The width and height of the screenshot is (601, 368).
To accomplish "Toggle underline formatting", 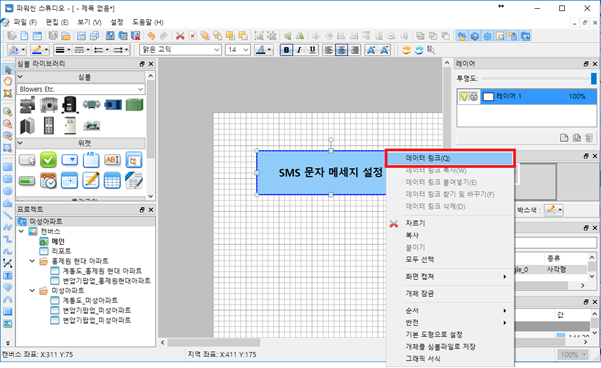I will click(312, 50).
